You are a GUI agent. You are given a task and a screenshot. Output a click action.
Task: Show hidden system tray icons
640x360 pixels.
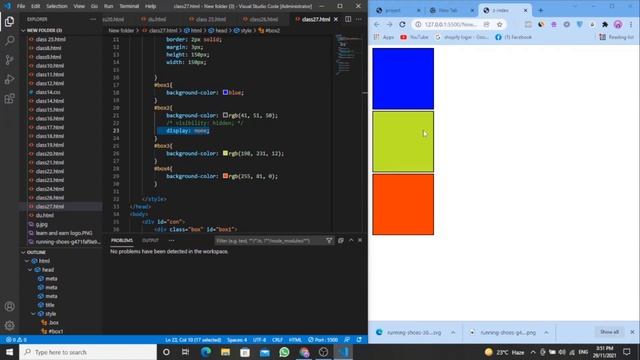click(533, 352)
